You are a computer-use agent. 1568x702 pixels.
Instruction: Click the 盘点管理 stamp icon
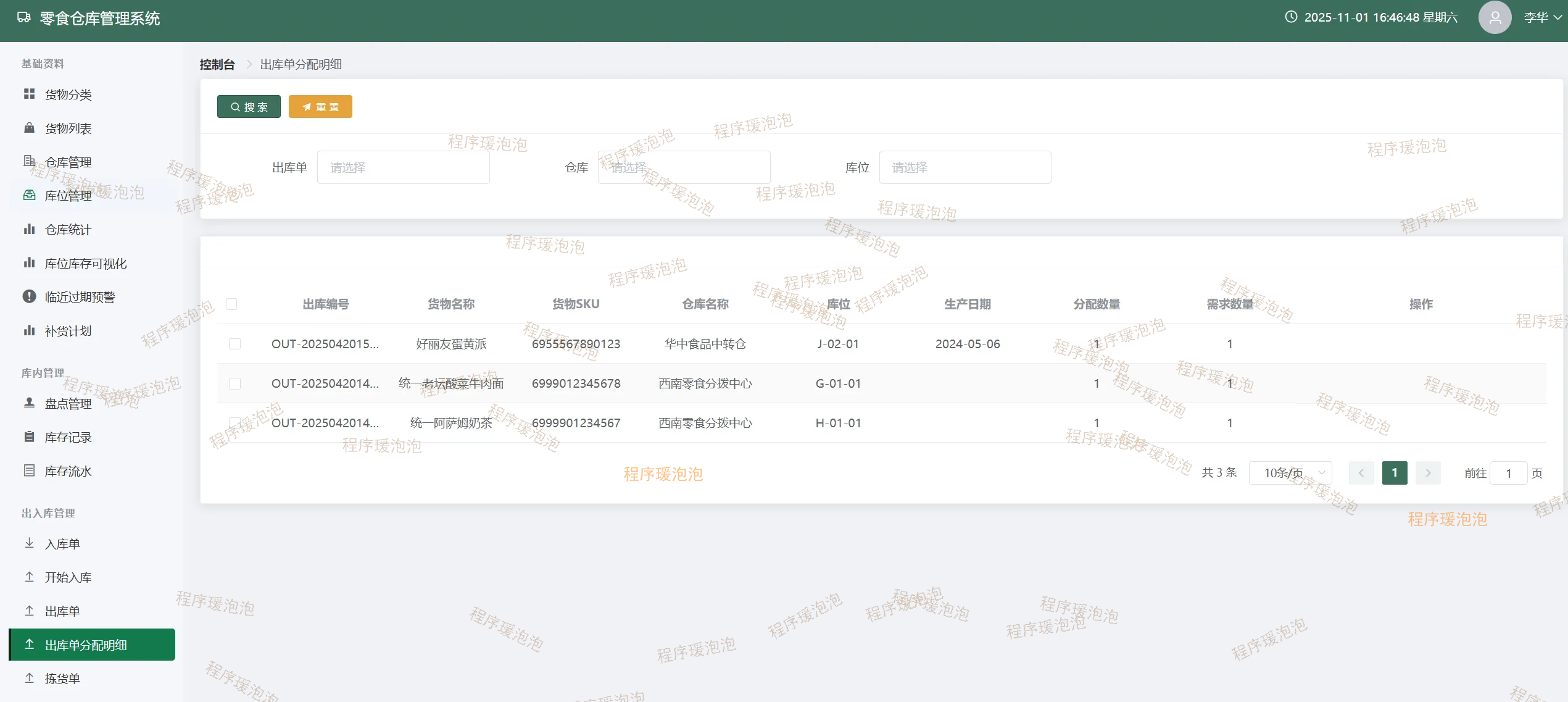29,403
